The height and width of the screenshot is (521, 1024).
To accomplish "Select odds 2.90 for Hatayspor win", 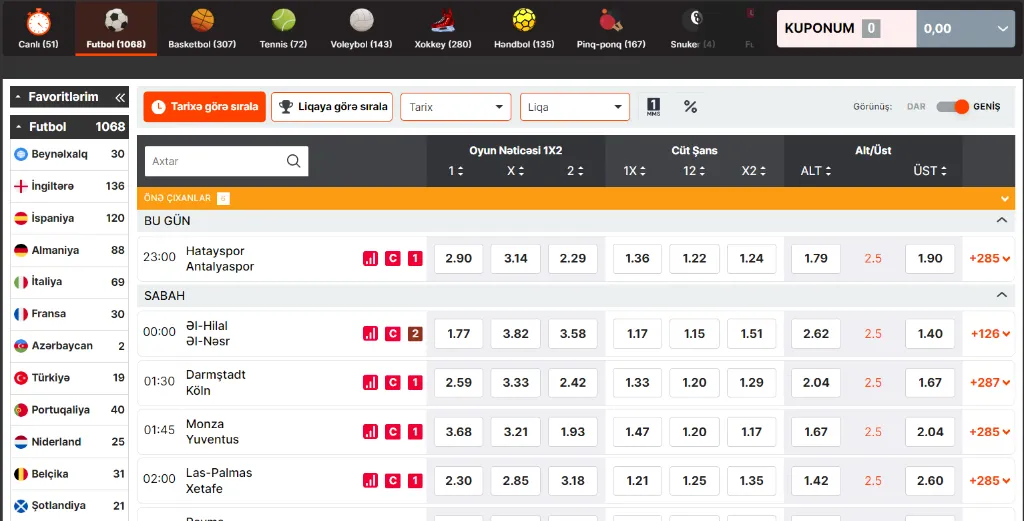I will (x=458, y=259).
